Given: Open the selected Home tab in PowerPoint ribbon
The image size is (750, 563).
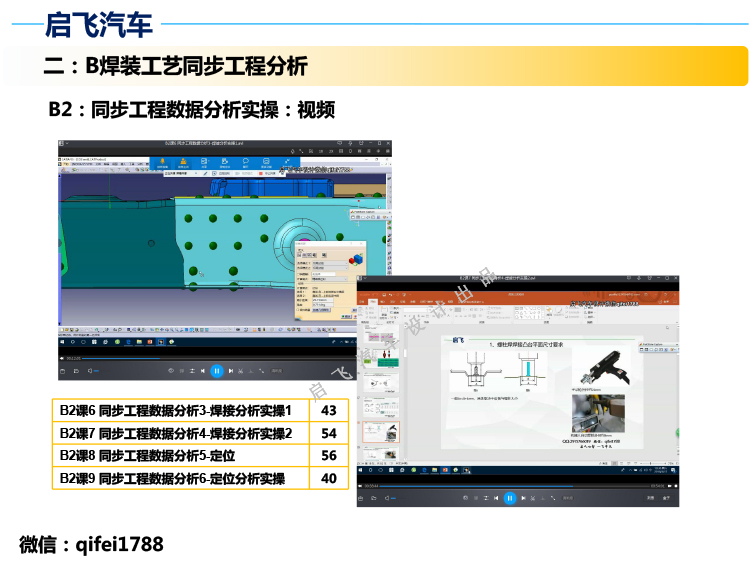Looking at the screenshot, I should pyautogui.click(x=373, y=302).
